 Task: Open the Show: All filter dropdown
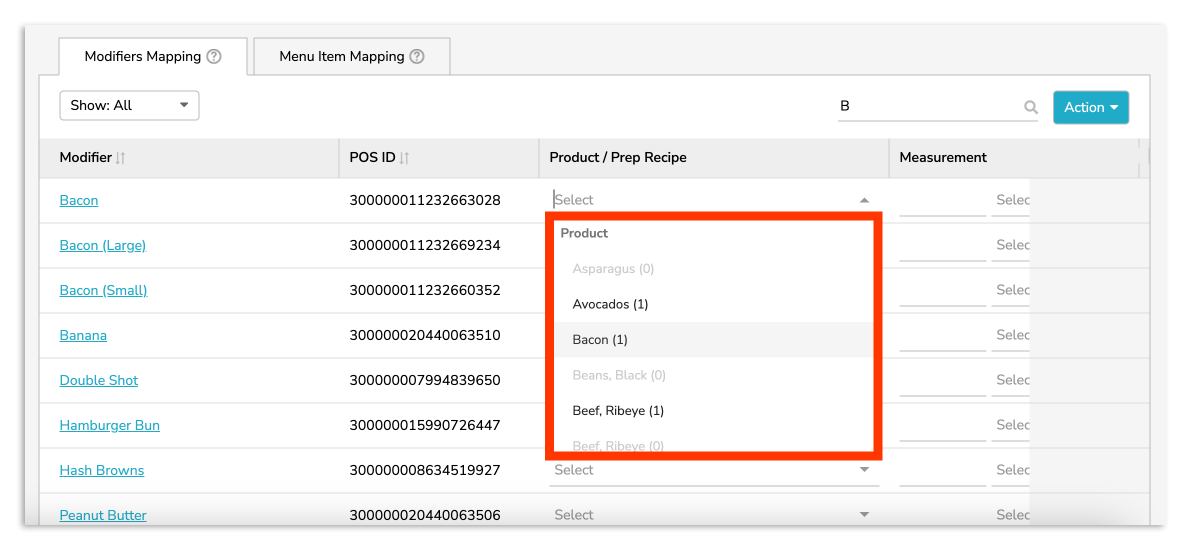129,106
